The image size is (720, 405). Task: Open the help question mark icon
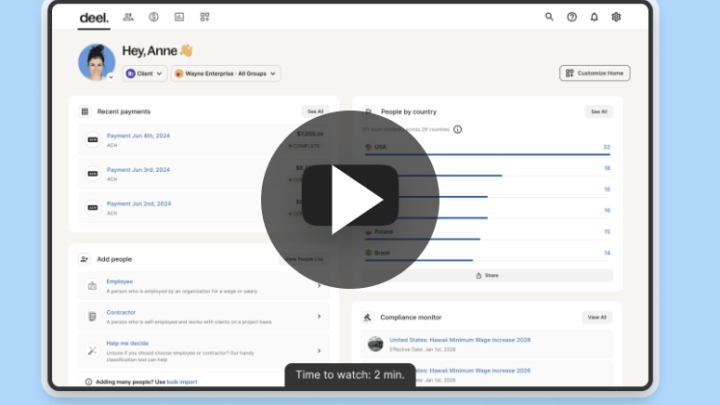(x=572, y=17)
